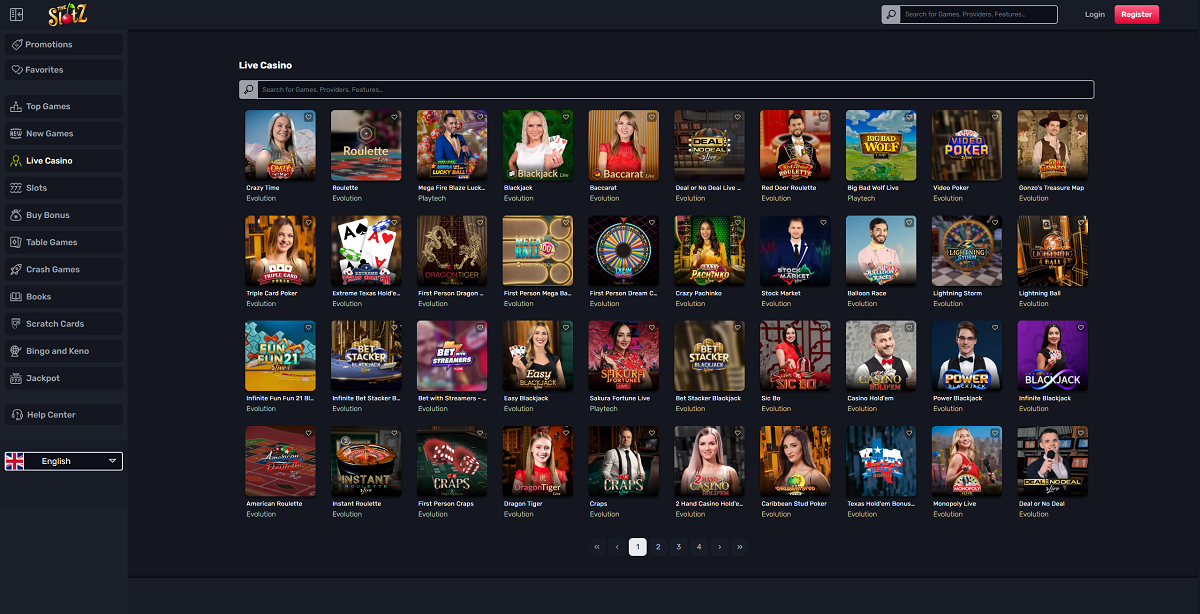Click the Scratch Cards icon

(16, 324)
